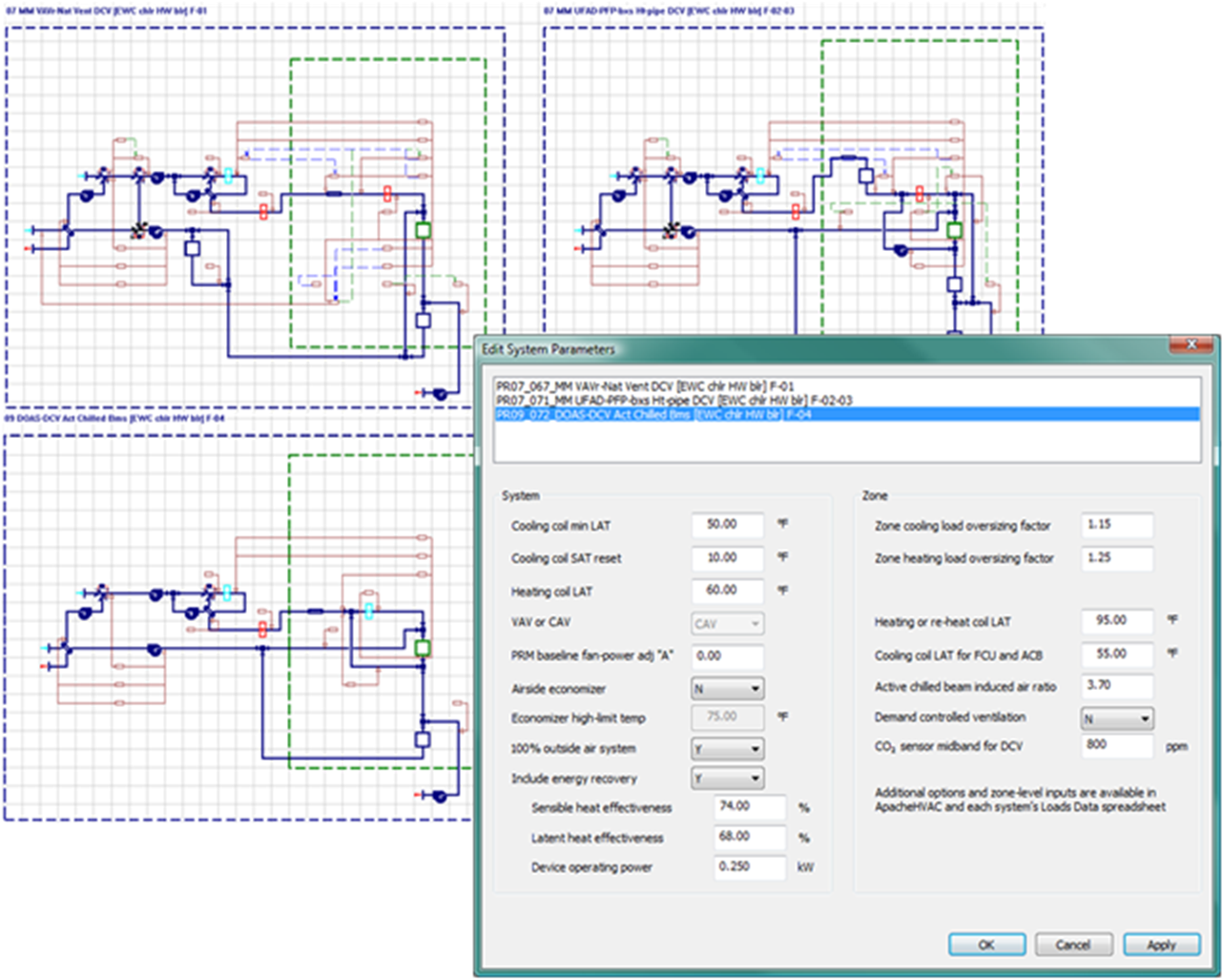This screenshot has width=1223, height=980.
Task: Click OK in Edit System Parameters
Action: (986, 945)
